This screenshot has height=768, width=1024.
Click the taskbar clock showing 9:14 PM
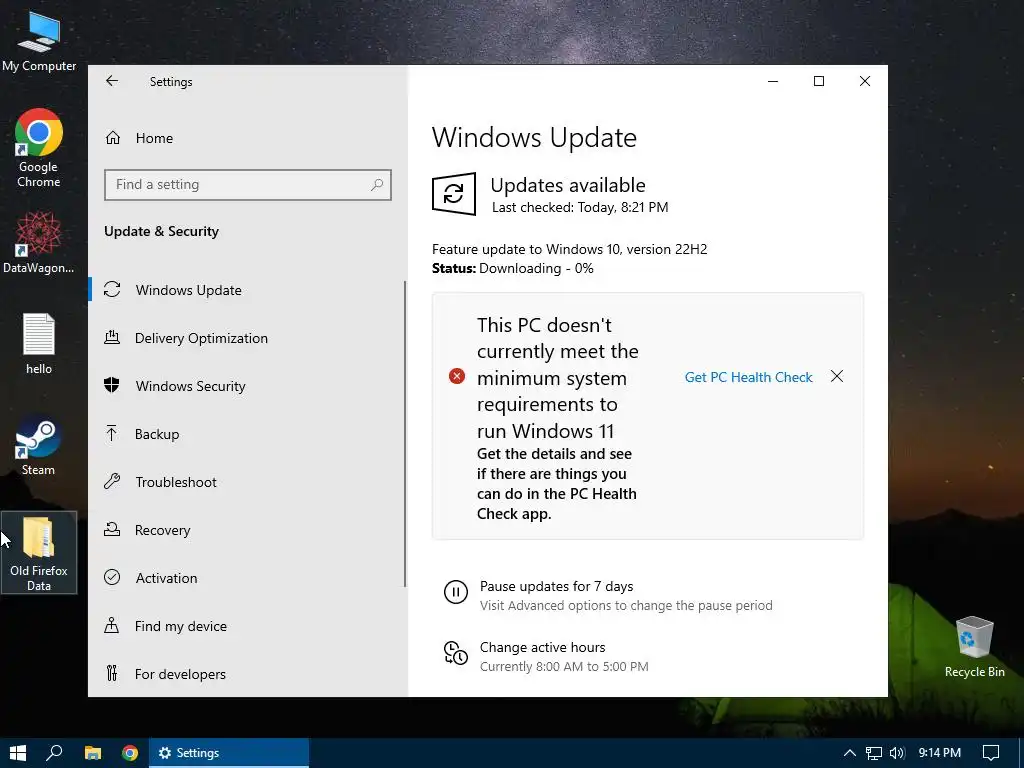coord(939,753)
